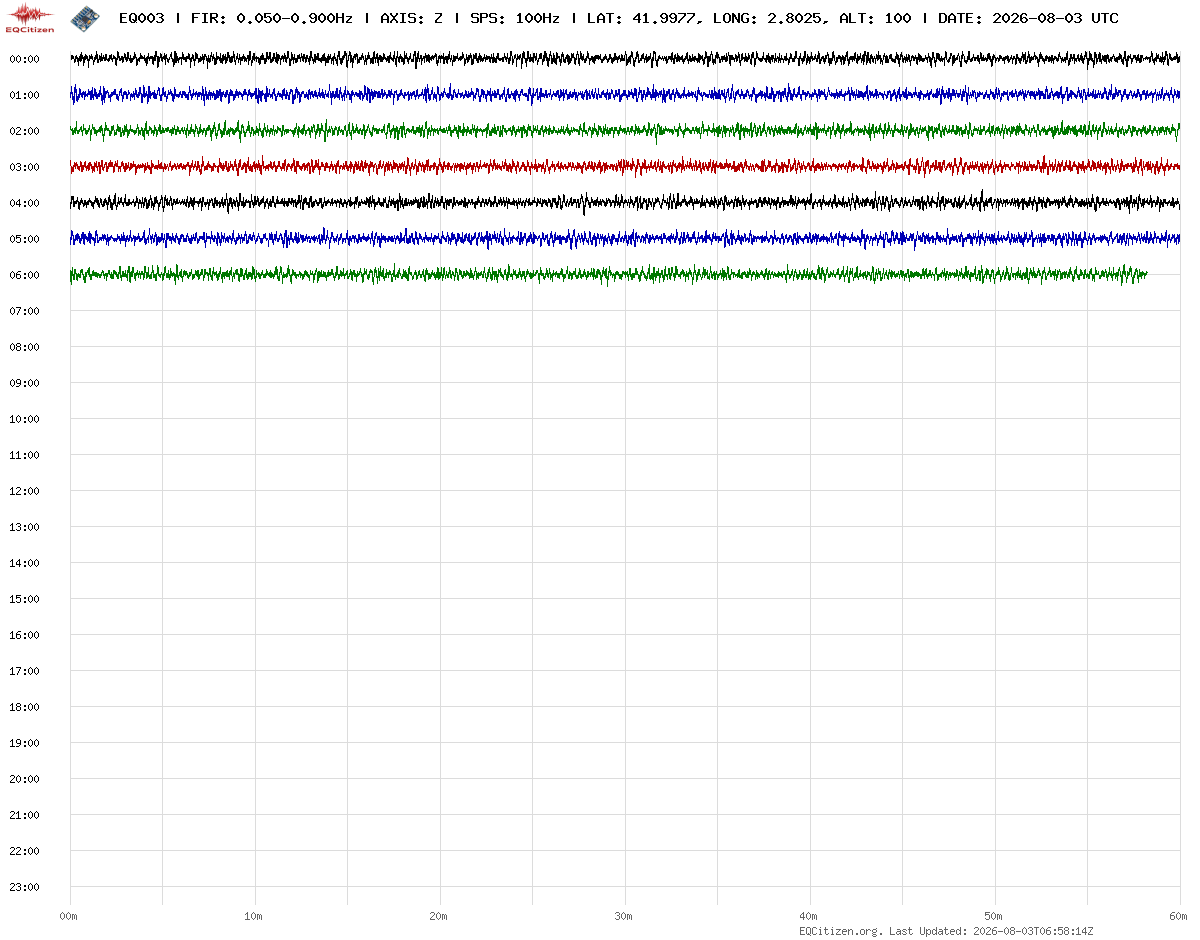Click the 20m time axis label

click(x=439, y=916)
